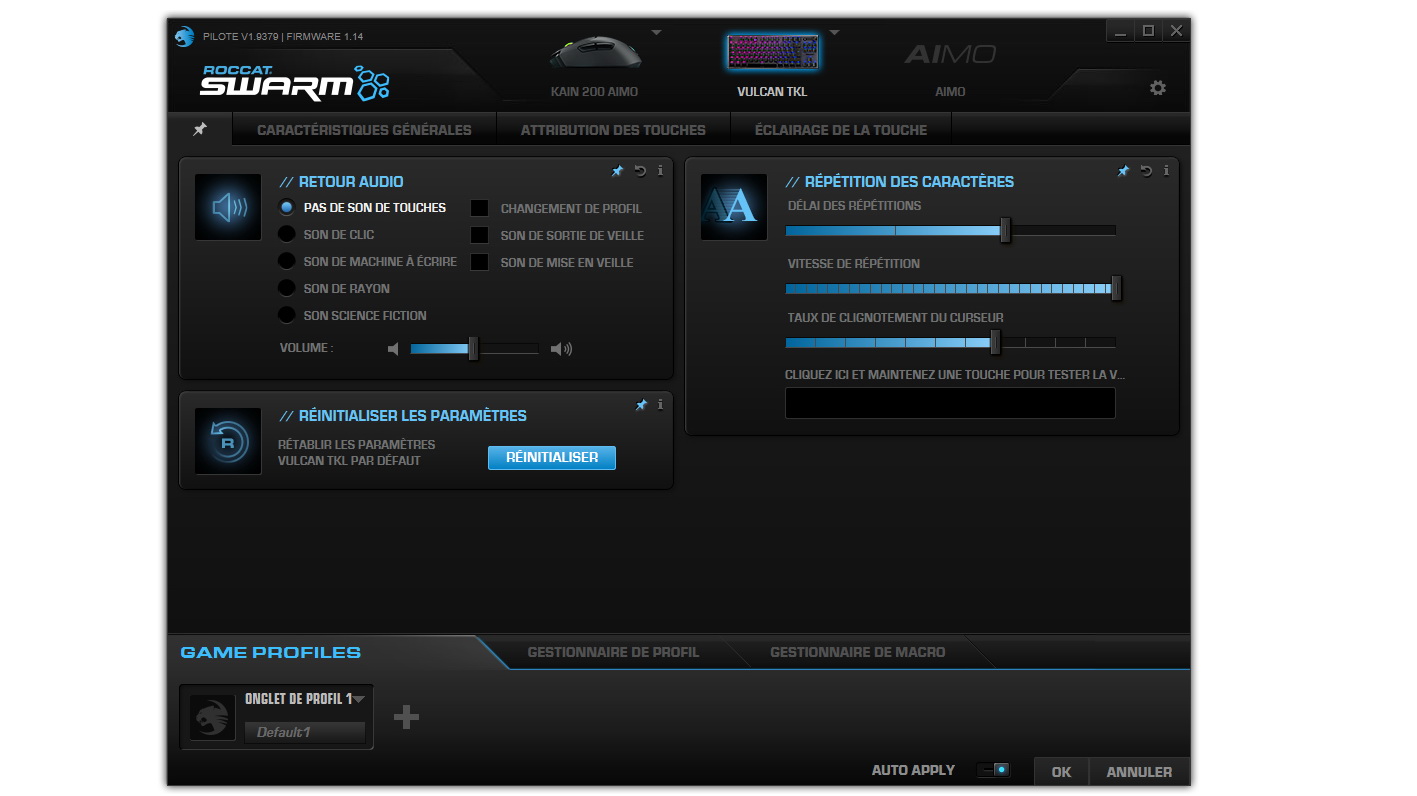Click the muted speaker icon beside the volume slider
The image size is (1417, 796).
click(x=392, y=348)
